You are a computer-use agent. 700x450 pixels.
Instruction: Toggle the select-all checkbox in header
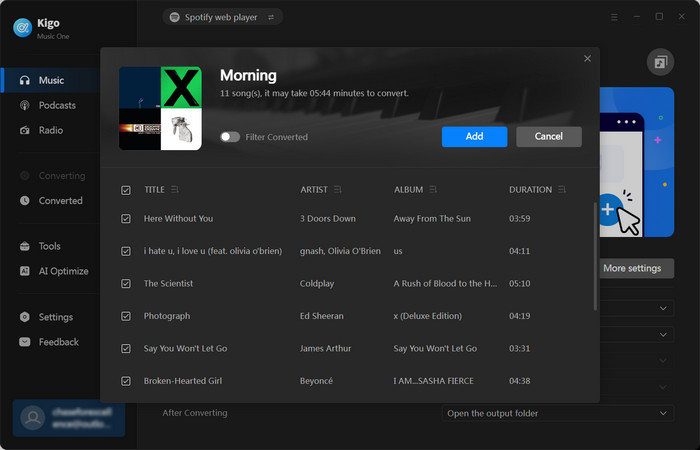click(x=126, y=190)
